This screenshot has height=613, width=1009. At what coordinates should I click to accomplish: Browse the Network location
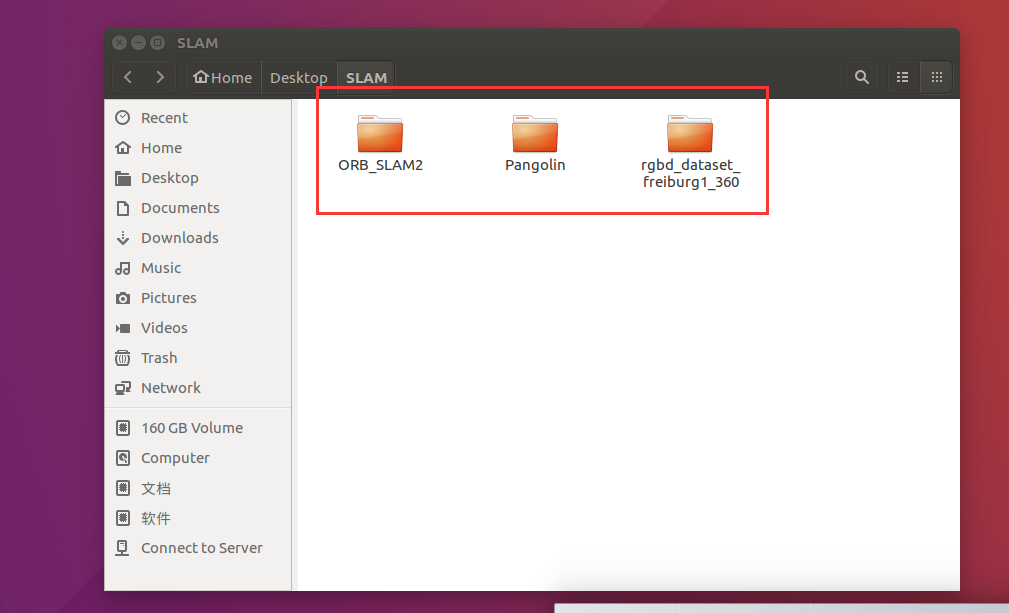tap(170, 388)
